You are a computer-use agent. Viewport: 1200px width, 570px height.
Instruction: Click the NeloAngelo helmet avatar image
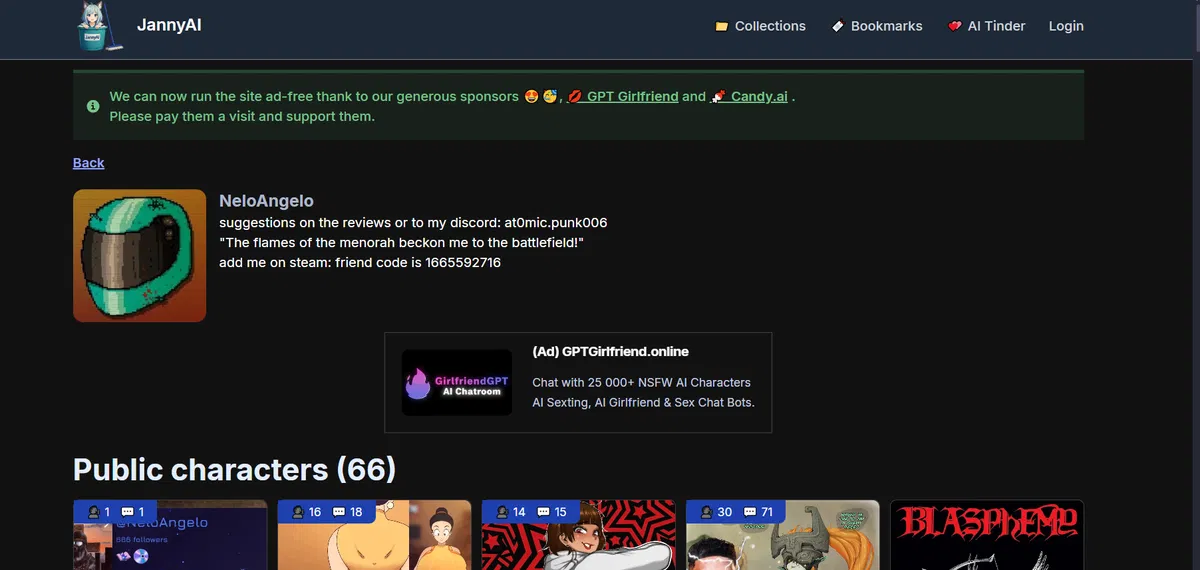[x=140, y=256]
